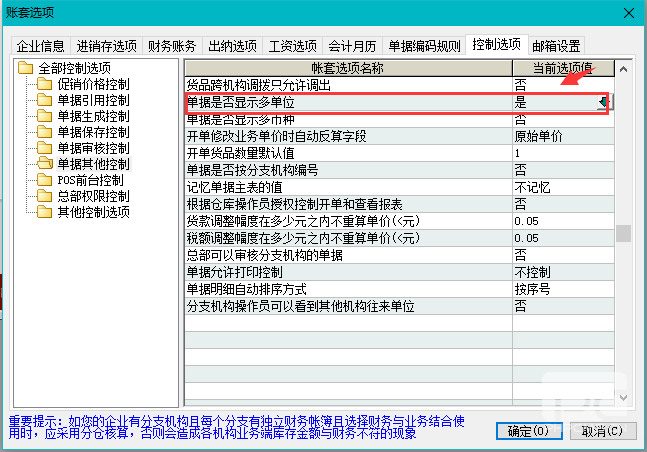Select the 单据引用控制 folder icon
Viewport: 647px width, 452px height.
coord(44,100)
